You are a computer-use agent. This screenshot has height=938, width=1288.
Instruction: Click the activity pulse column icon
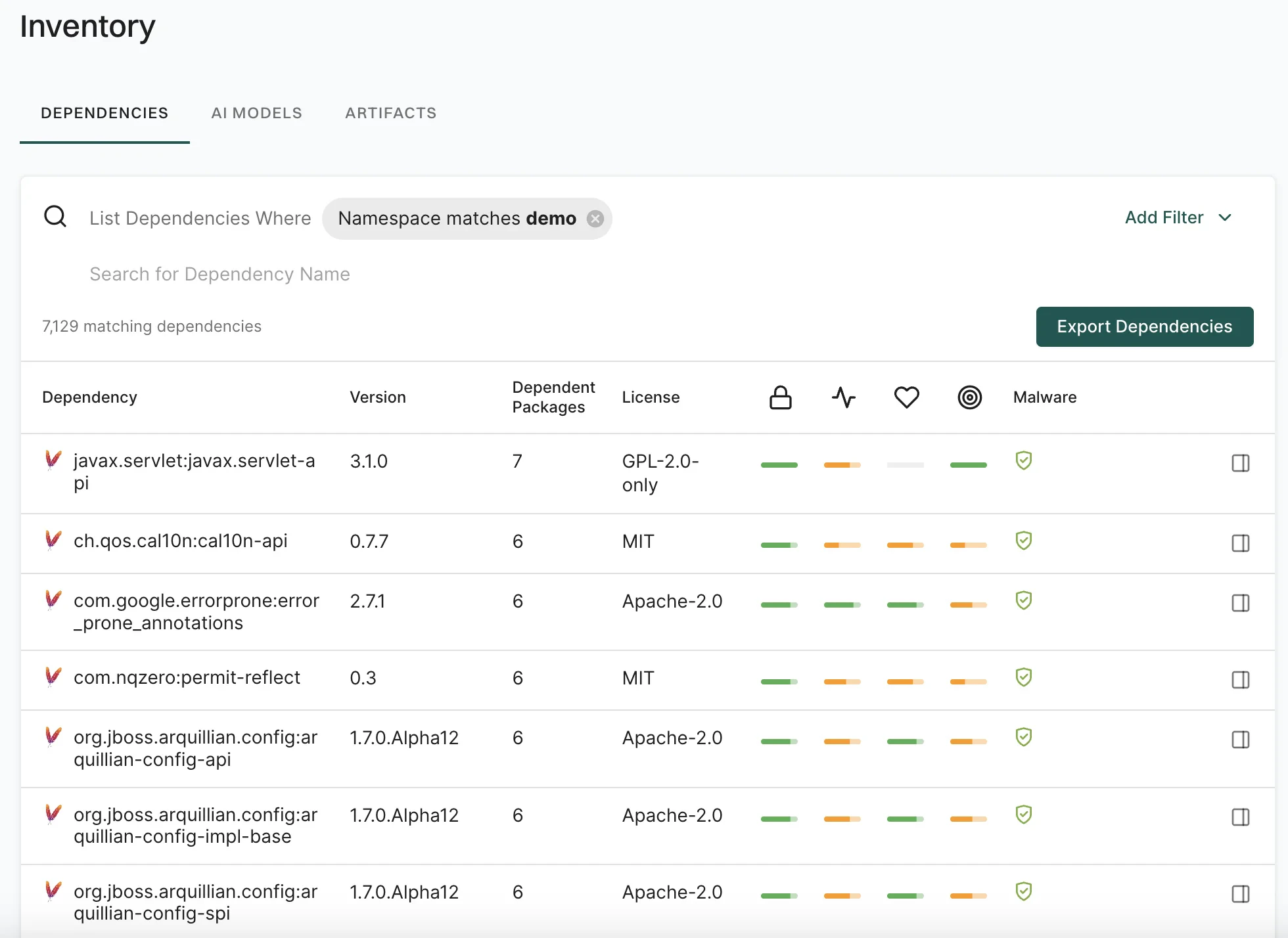click(843, 397)
